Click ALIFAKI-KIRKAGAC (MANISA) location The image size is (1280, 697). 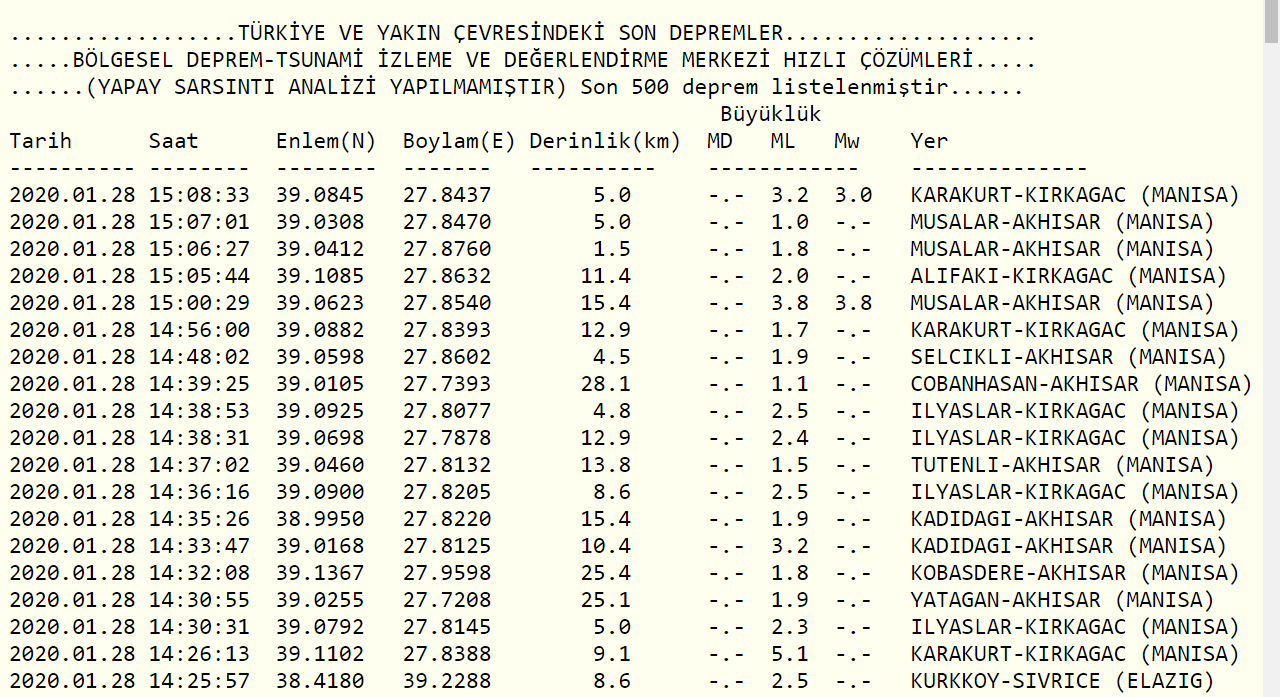[1068, 276]
